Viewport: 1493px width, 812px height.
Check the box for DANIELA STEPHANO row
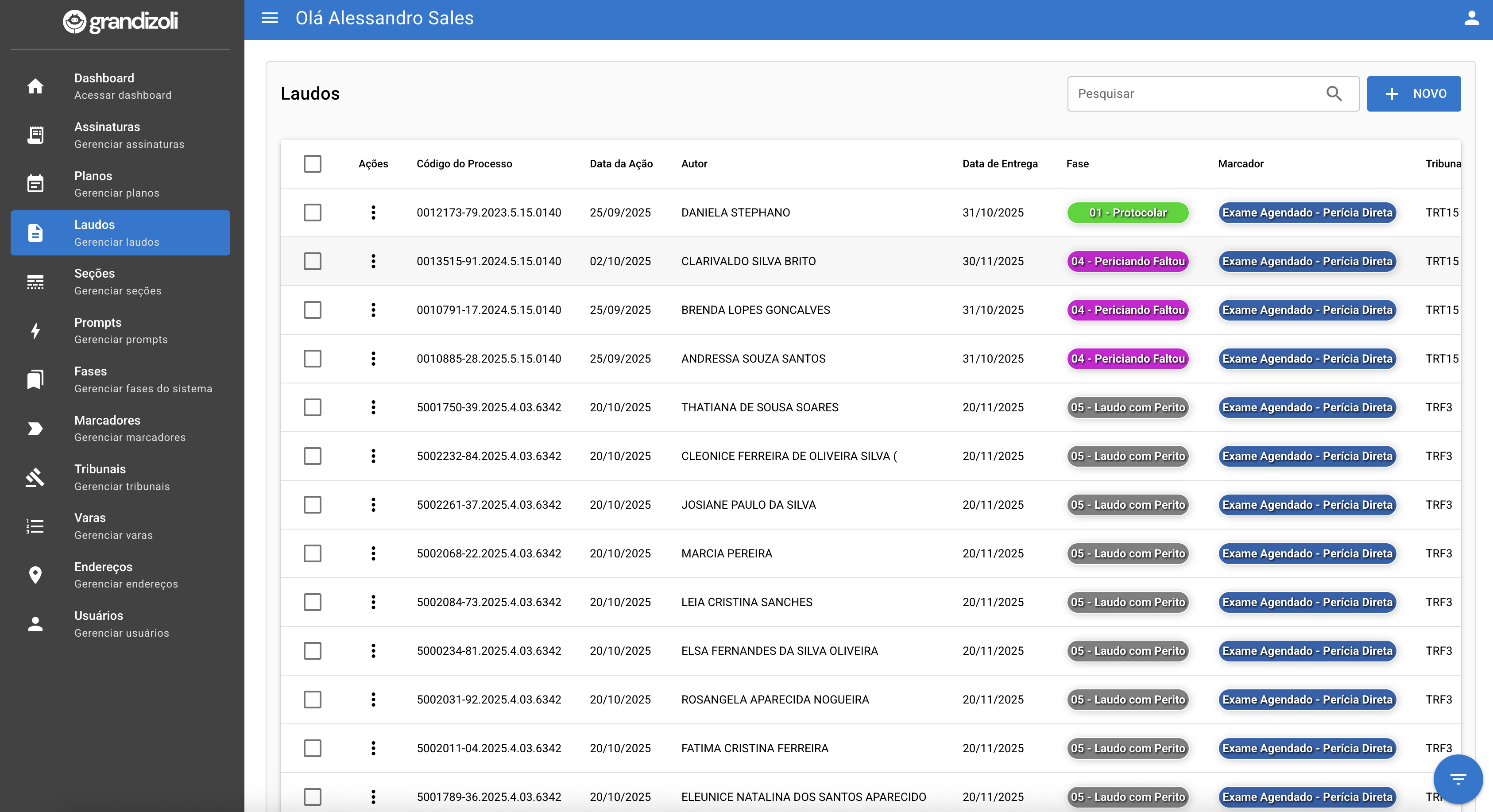coord(313,212)
